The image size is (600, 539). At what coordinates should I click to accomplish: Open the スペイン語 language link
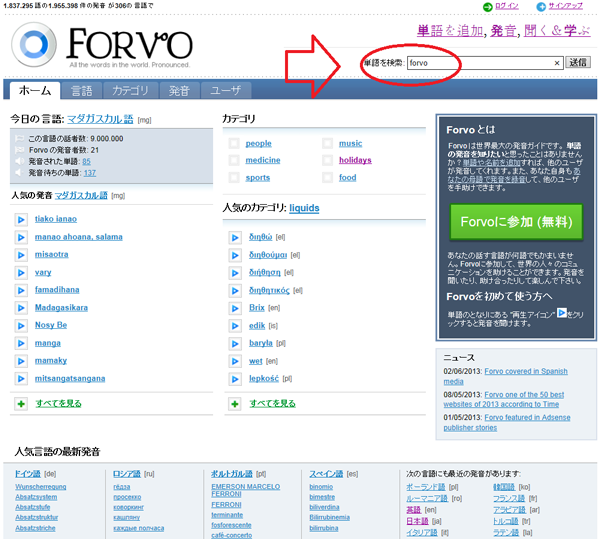[326, 474]
